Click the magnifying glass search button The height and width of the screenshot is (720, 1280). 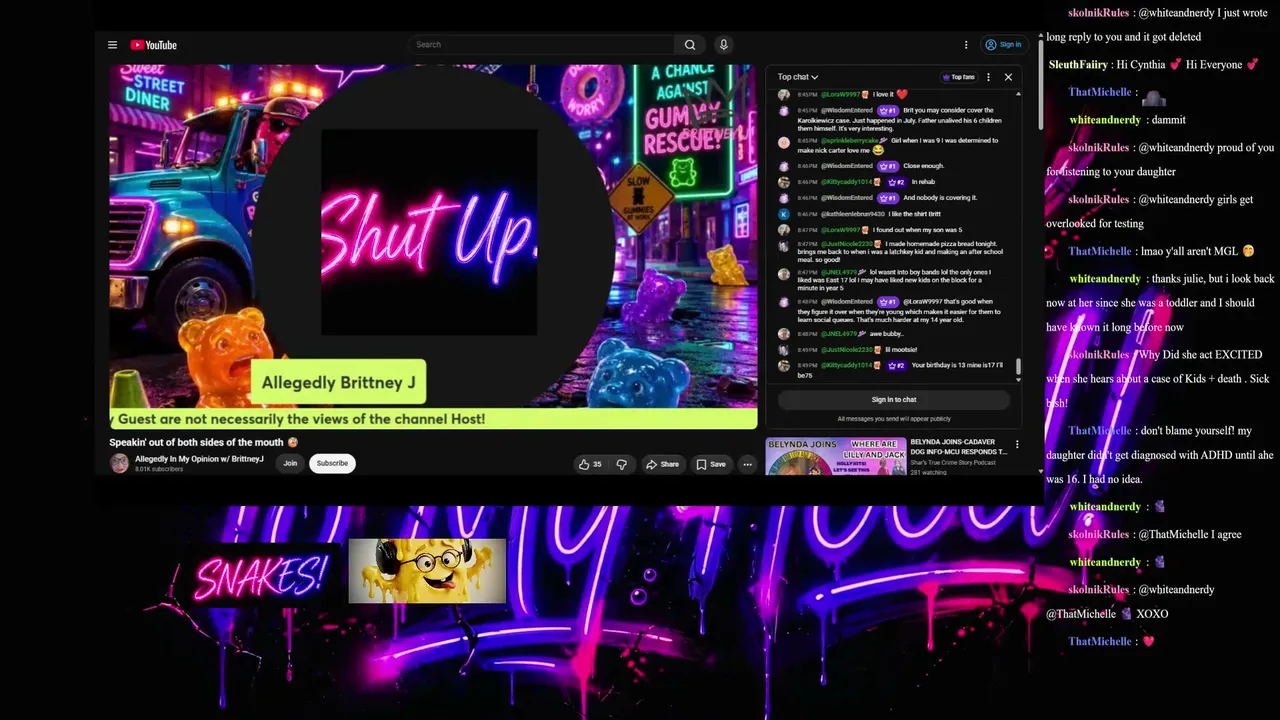click(690, 45)
